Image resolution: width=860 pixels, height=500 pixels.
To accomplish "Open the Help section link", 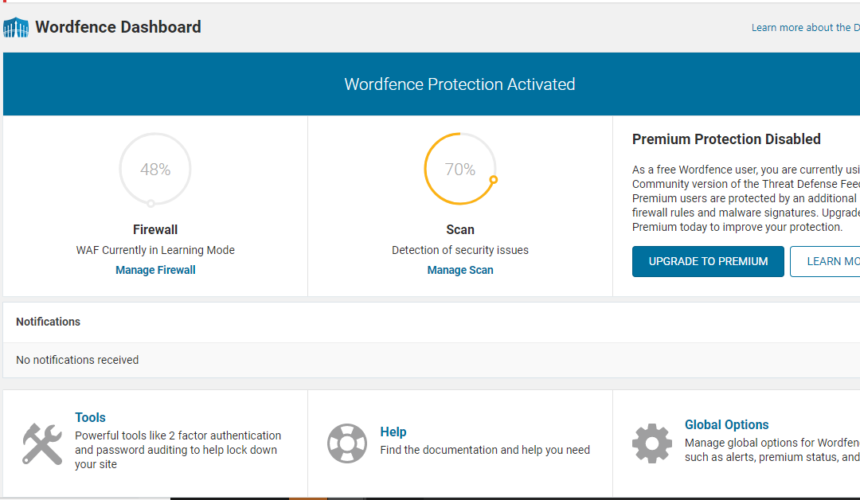I will click(x=393, y=432).
